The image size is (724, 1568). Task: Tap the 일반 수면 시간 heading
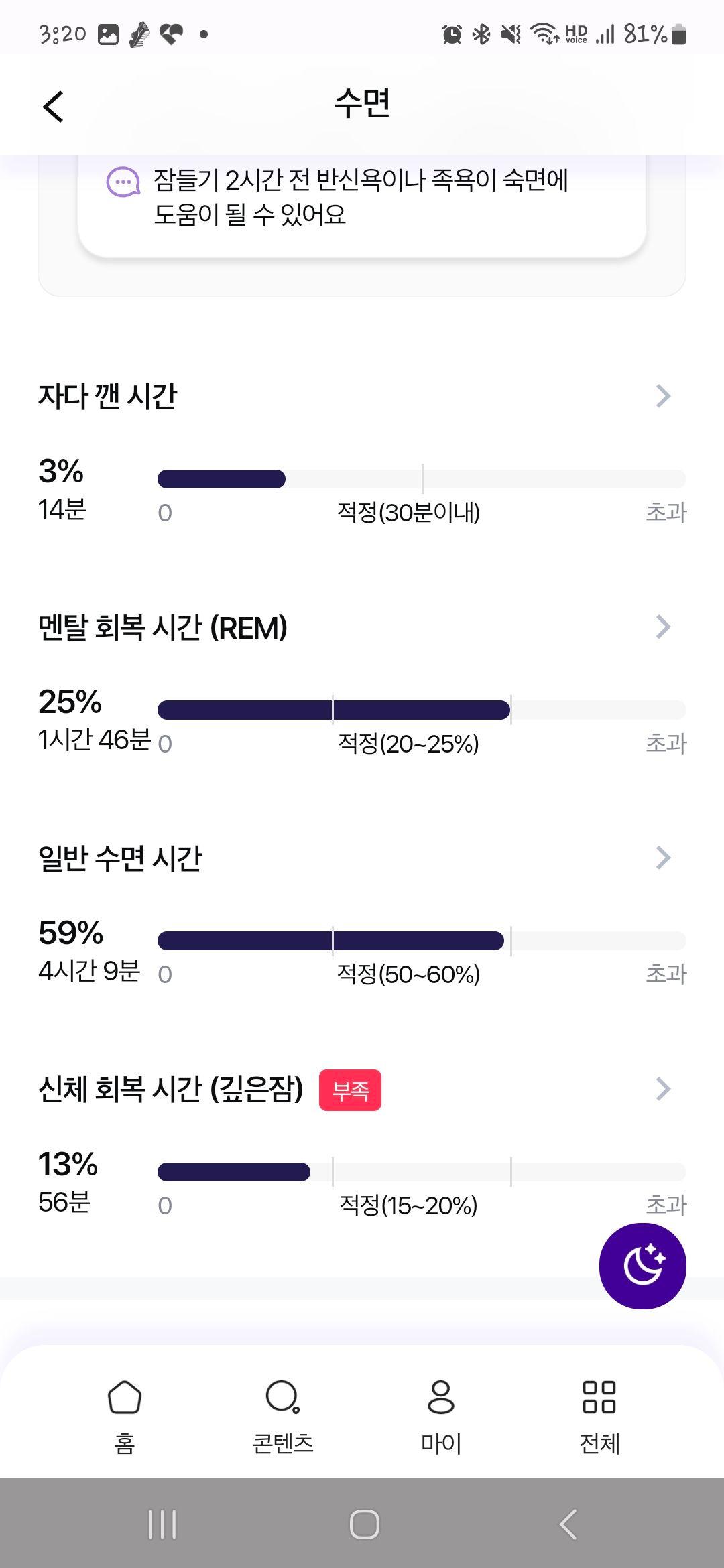pos(121,858)
